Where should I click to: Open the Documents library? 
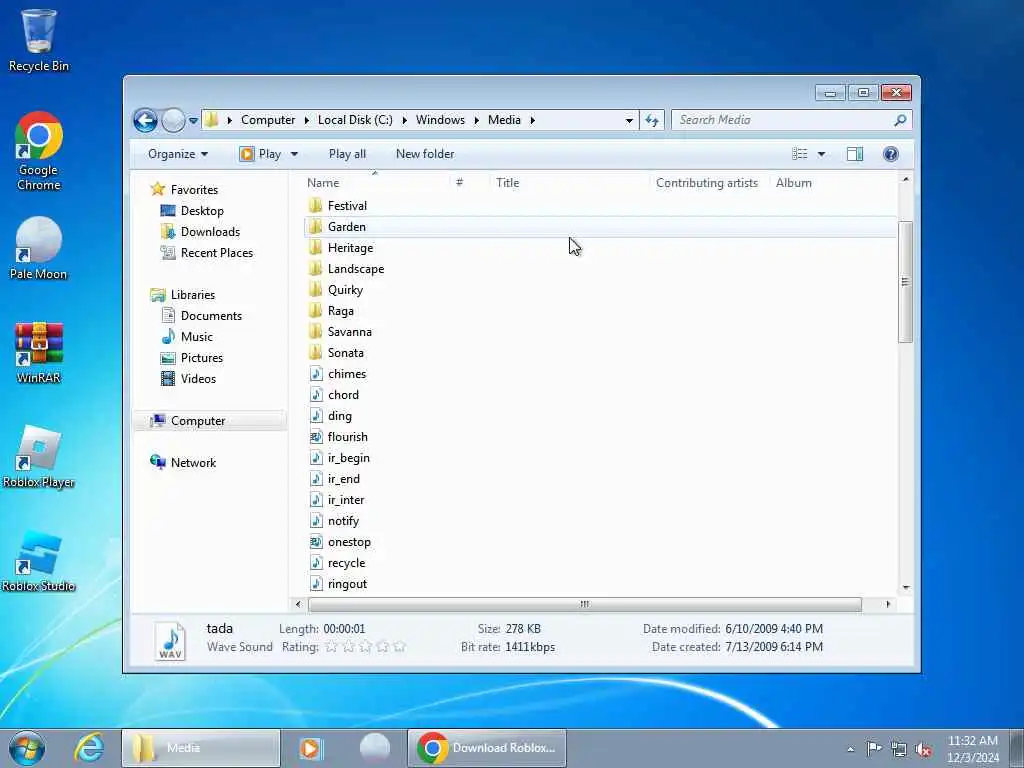coord(201,316)
